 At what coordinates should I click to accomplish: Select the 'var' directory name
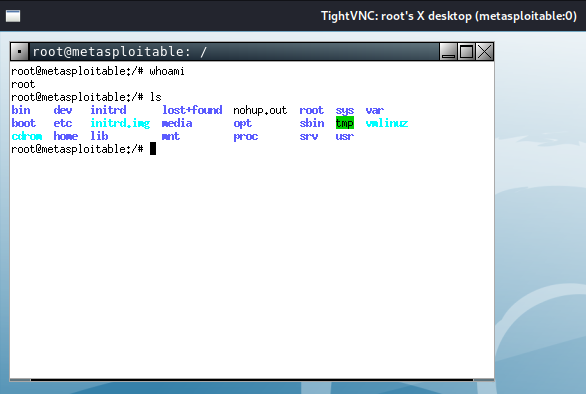(375, 110)
